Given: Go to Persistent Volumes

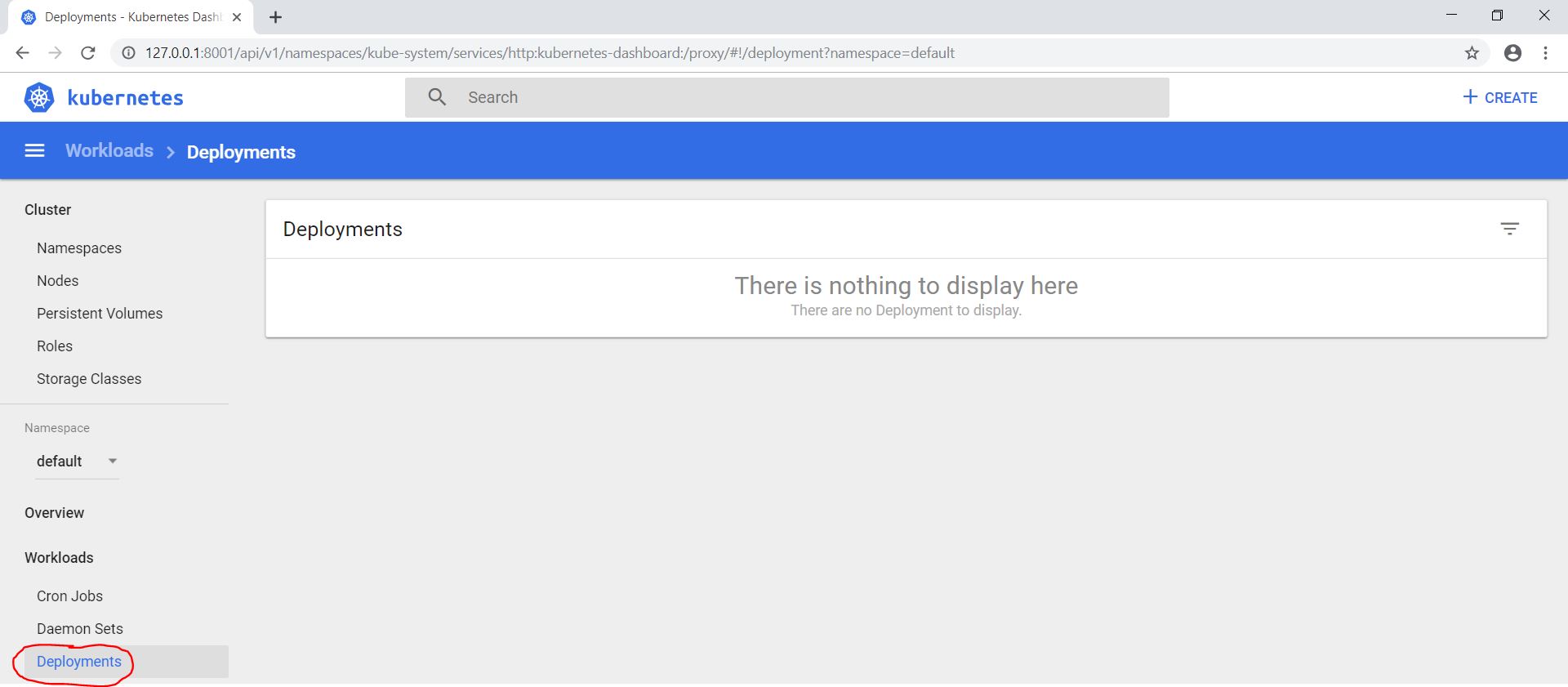Looking at the screenshot, I should (100, 314).
